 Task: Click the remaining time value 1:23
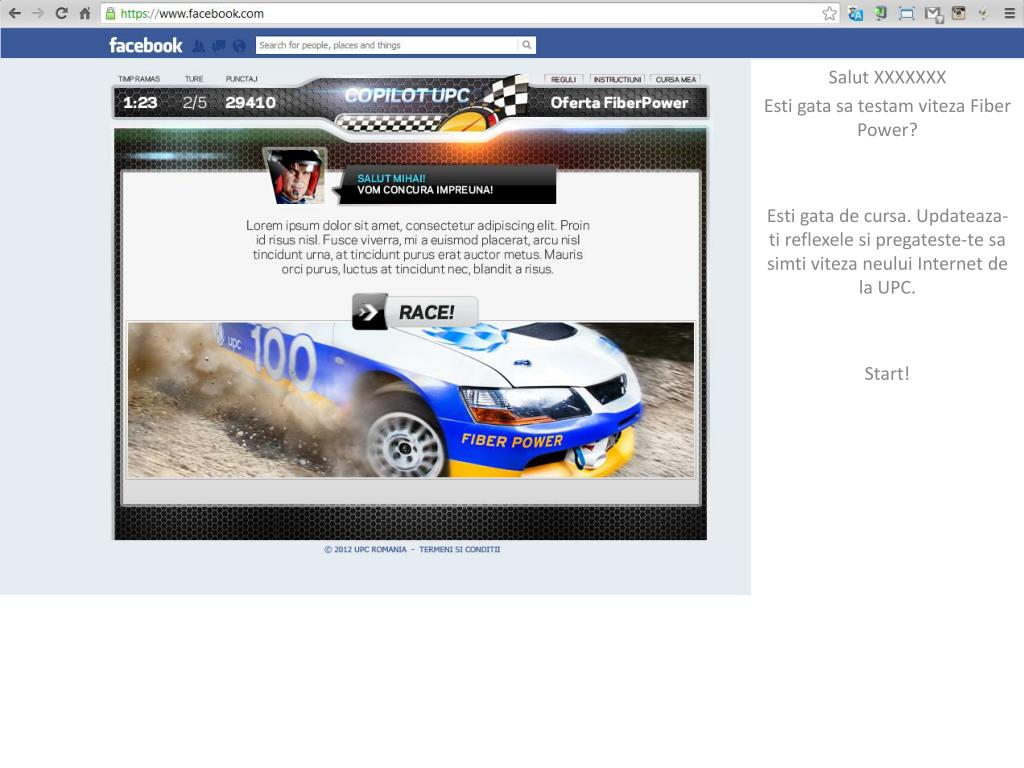140,103
